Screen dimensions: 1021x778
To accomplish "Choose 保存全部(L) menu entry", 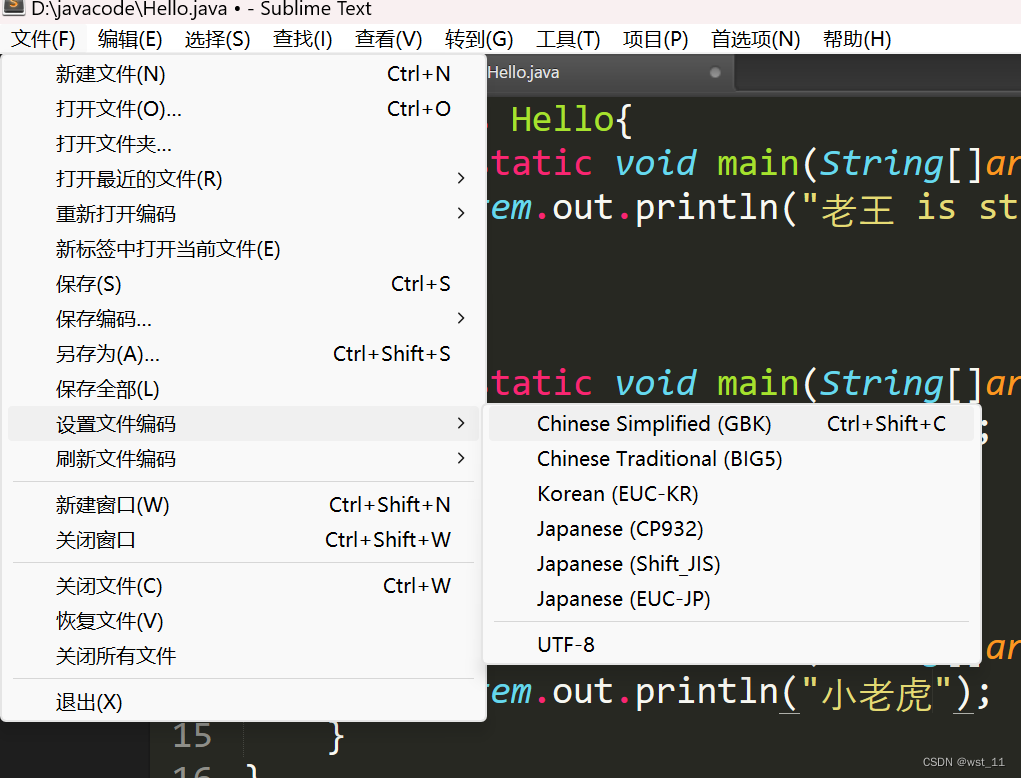I will coord(244,389).
